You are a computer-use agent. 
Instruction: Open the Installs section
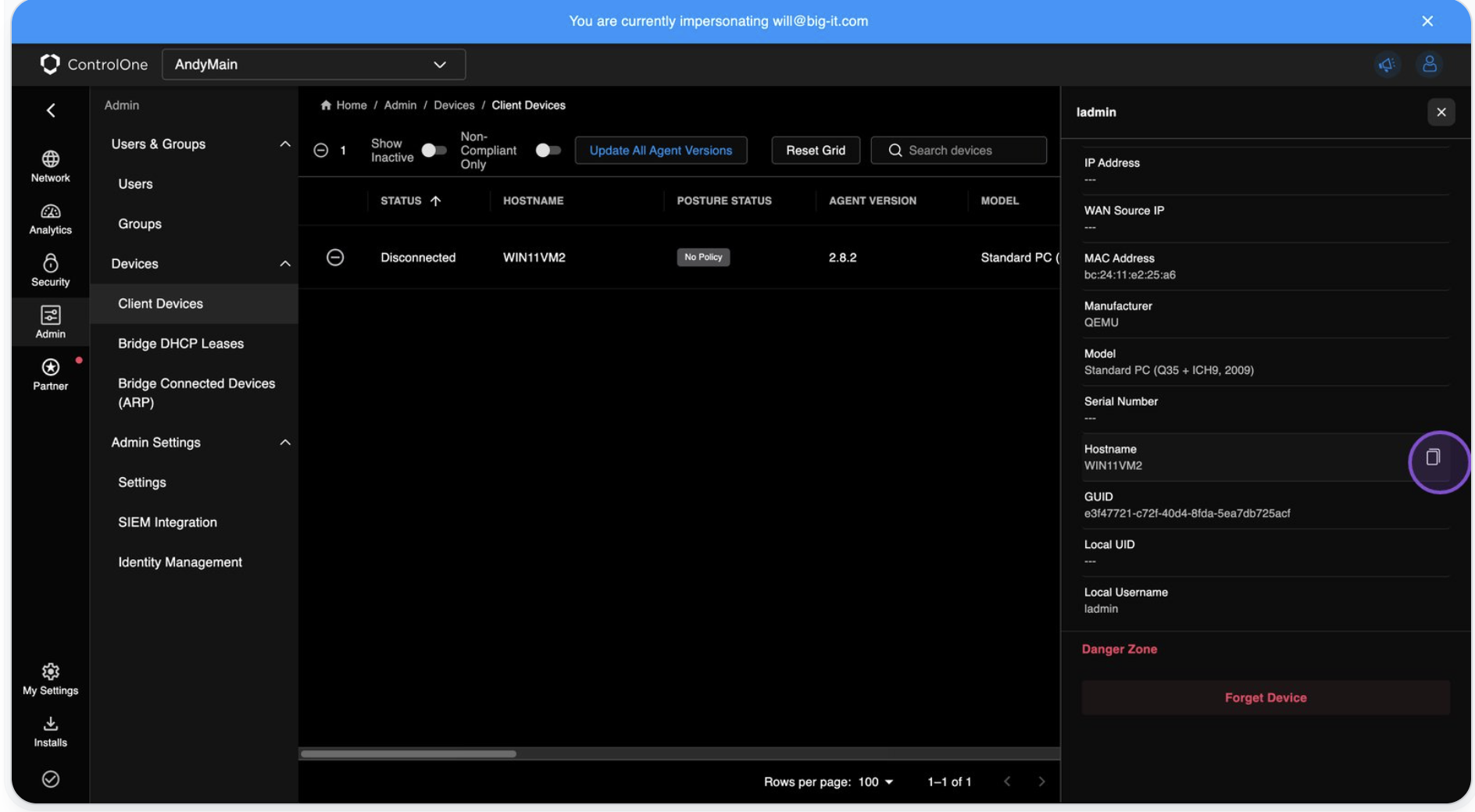50,730
